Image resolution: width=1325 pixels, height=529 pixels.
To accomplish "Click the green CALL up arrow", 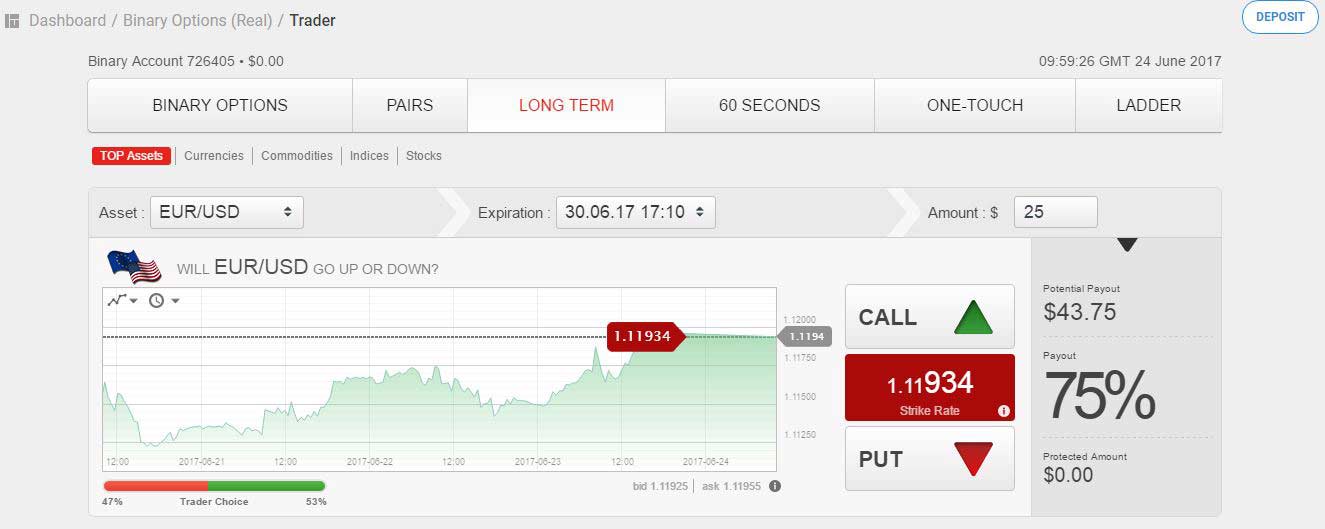I will pyautogui.click(x=973, y=317).
